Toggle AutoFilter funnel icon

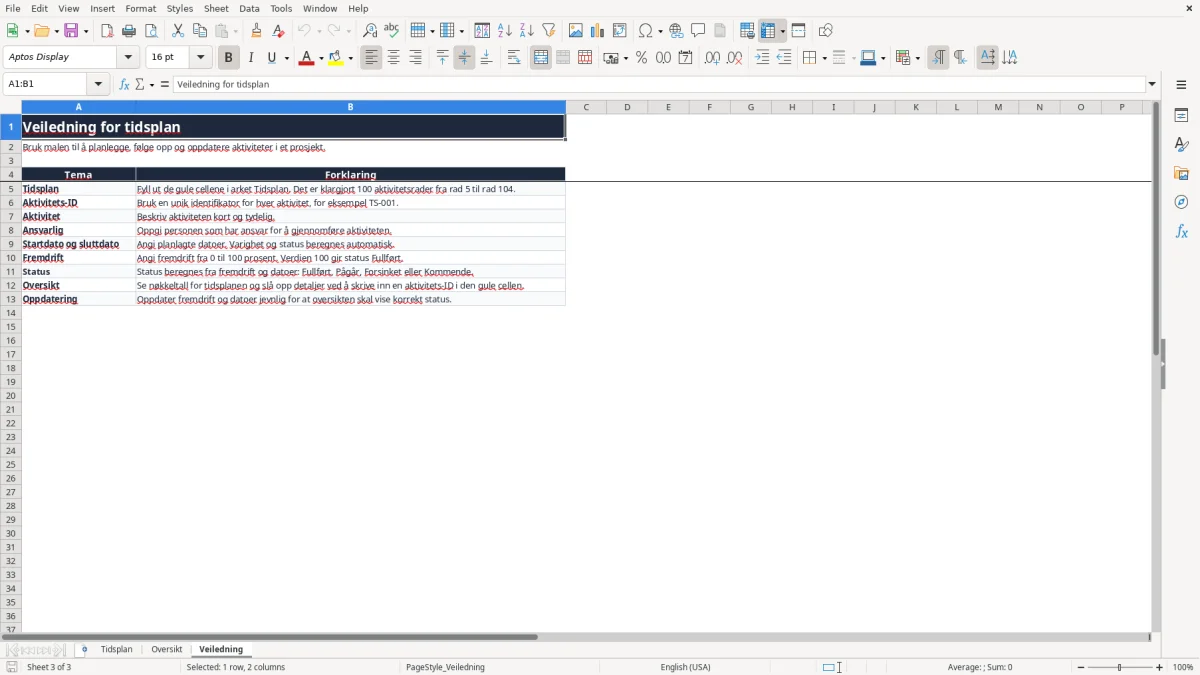click(549, 31)
